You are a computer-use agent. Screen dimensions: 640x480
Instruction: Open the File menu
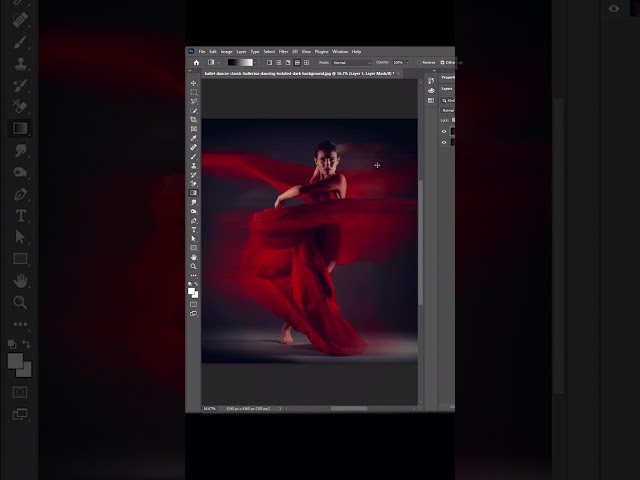point(202,52)
